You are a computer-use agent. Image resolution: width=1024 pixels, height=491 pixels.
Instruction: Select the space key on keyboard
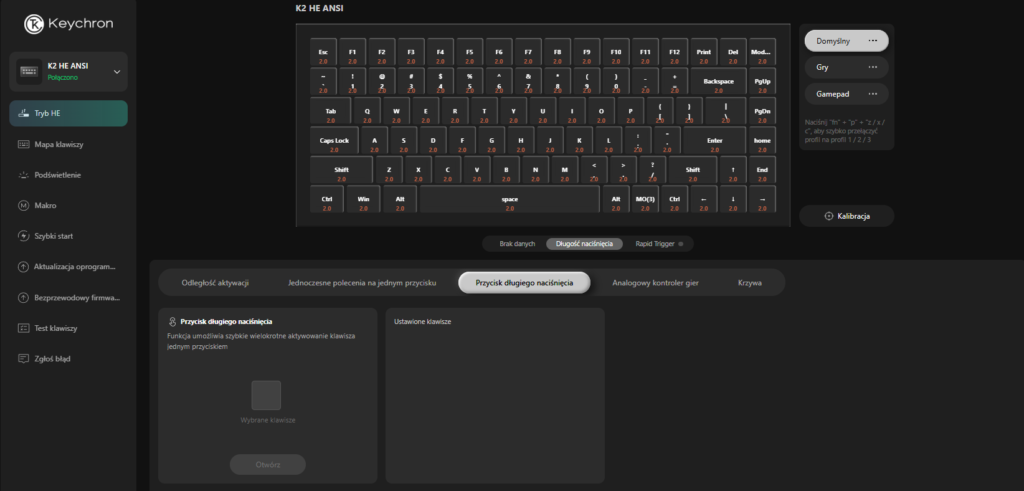pyautogui.click(x=509, y=198)
